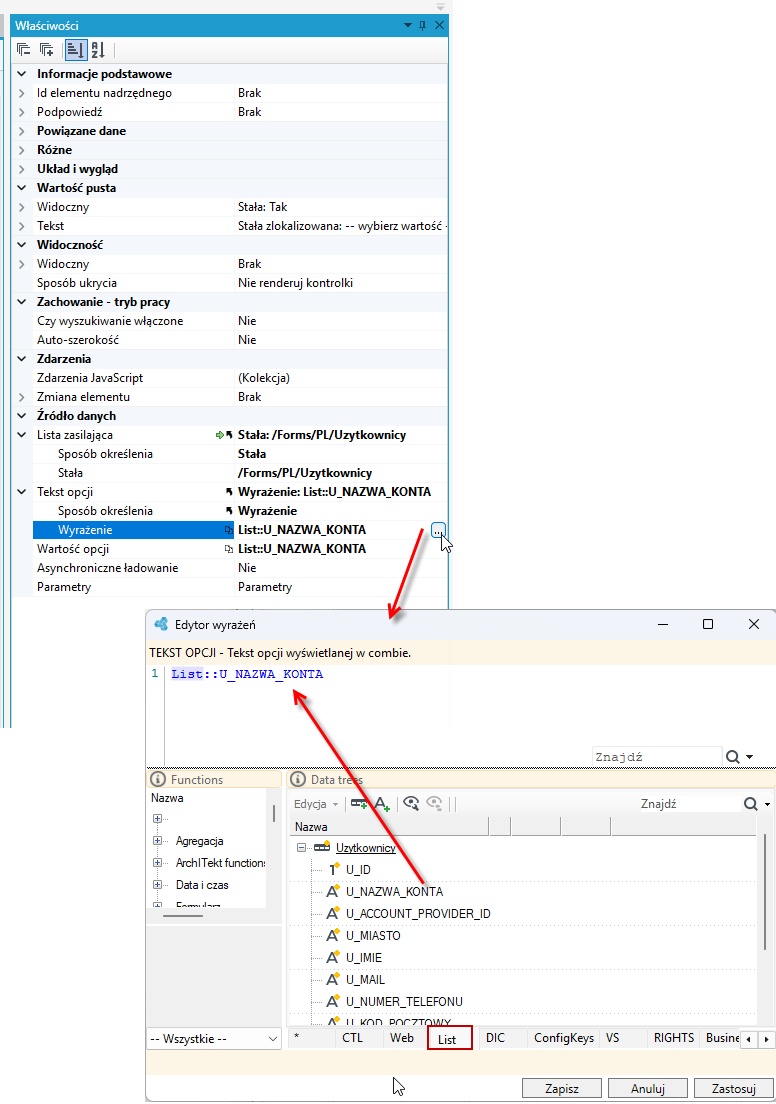Click the Data trees panel info icon
The width and height of the screenshot is (776, 1104).
(299, 779)
